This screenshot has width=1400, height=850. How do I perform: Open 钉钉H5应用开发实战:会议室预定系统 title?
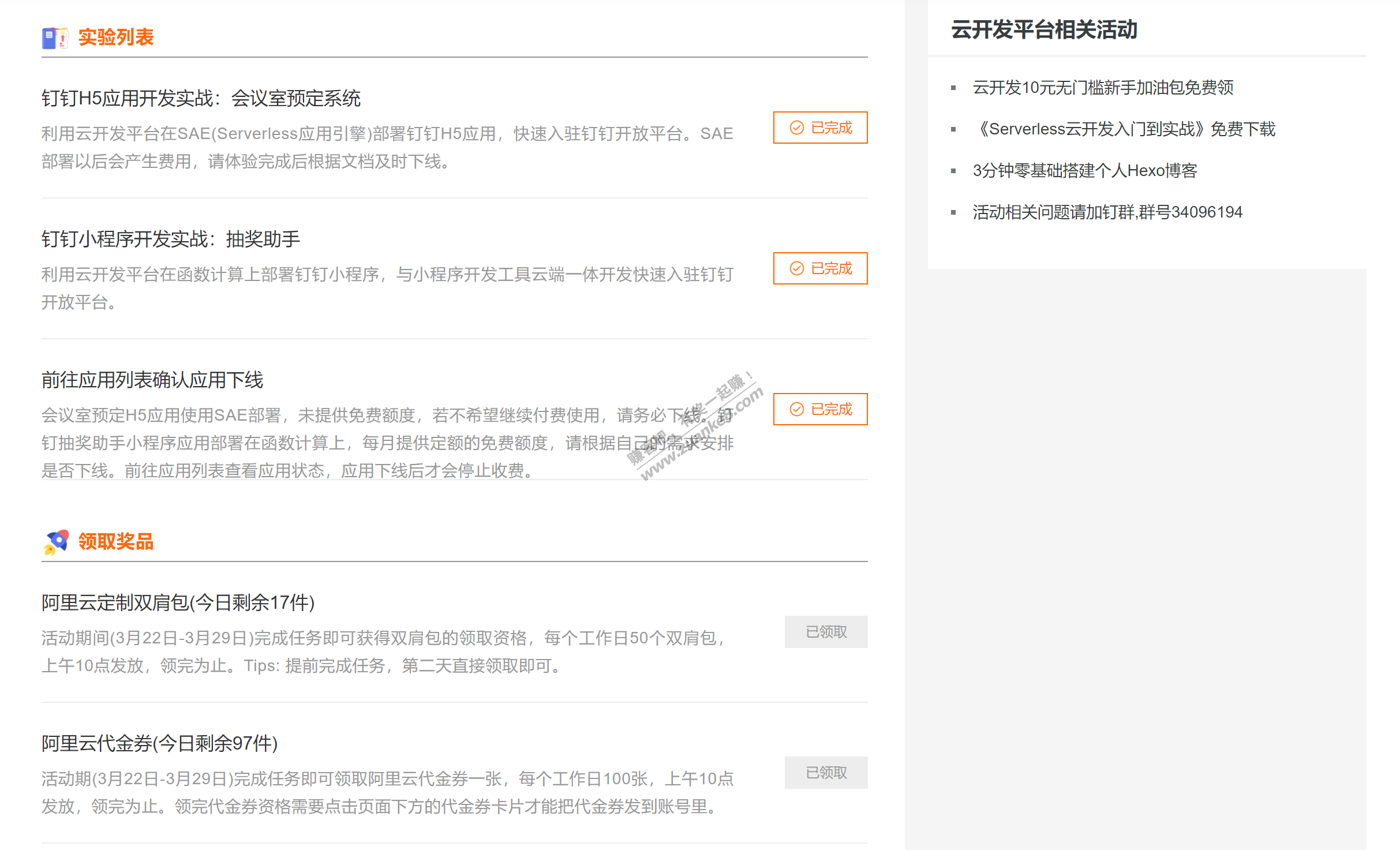pos(201,99)
